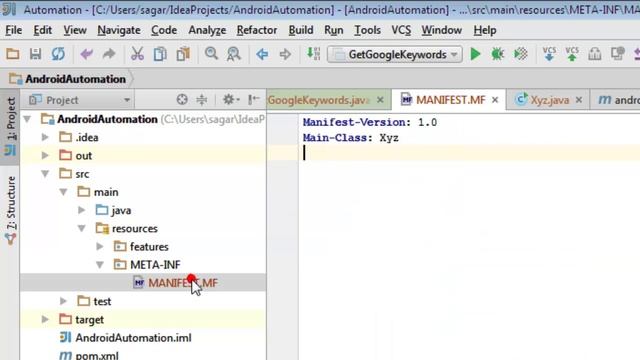
Task: Open the Navigate menu
Action: click(x=119, y=30)
